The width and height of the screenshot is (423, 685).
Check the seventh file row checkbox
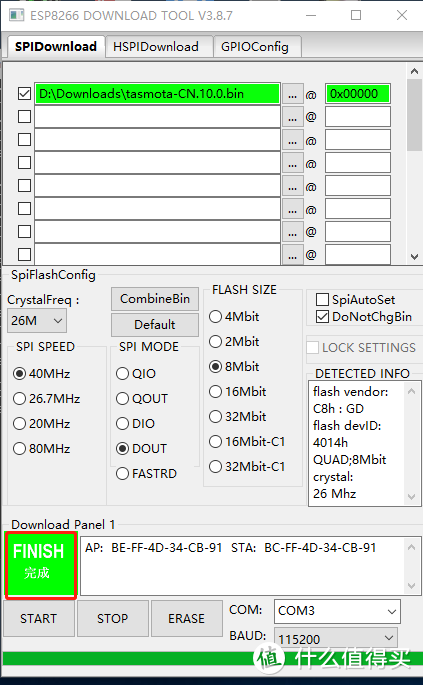tap(24, 232)
